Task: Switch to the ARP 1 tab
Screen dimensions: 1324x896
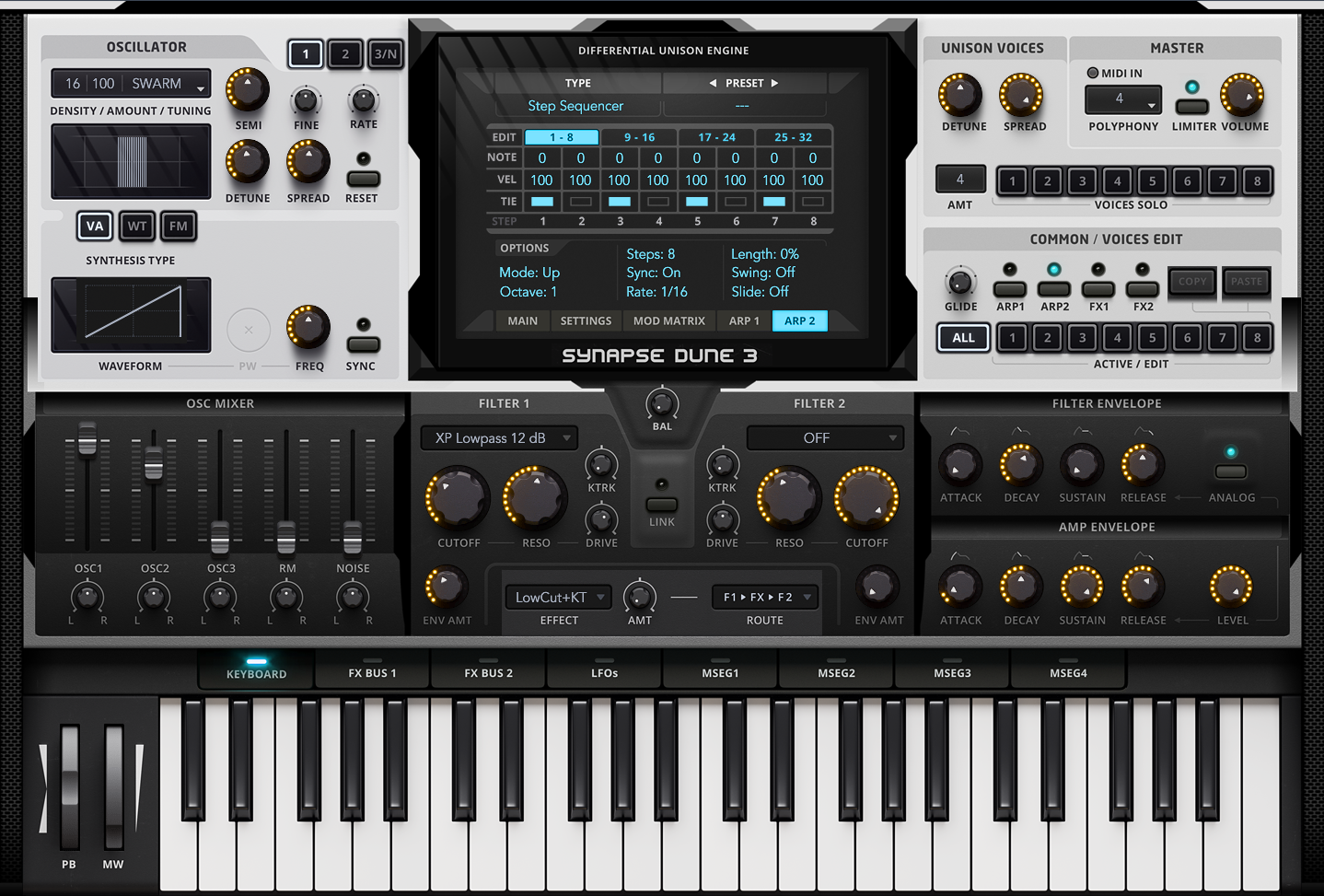Action: (744, 320)
